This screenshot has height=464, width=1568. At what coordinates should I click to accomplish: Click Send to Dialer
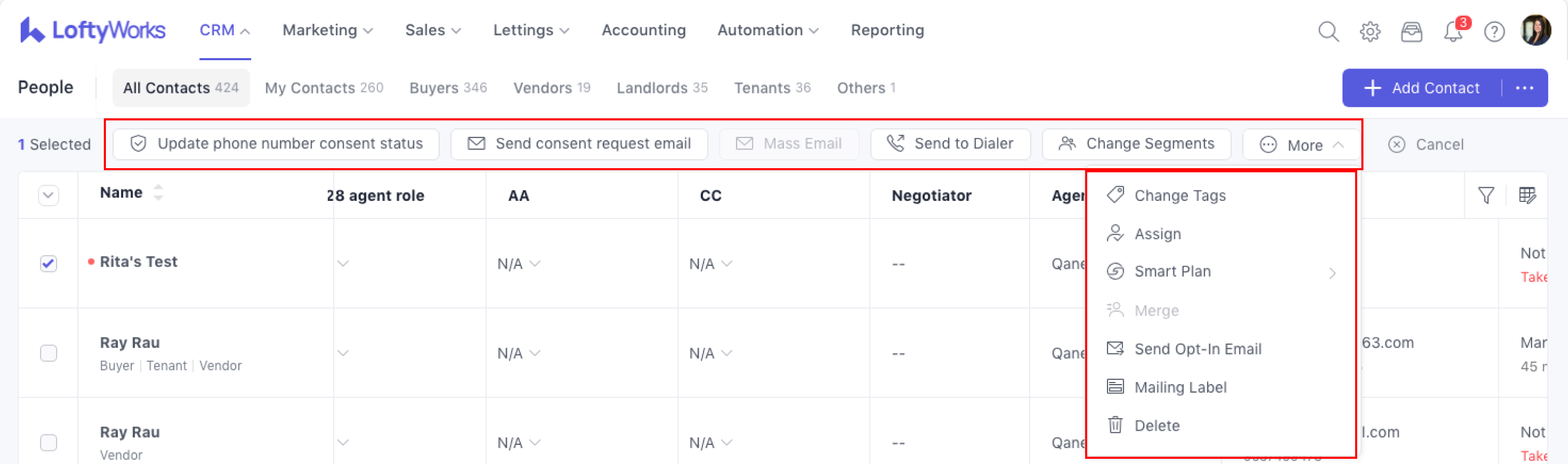pos(950,144)
